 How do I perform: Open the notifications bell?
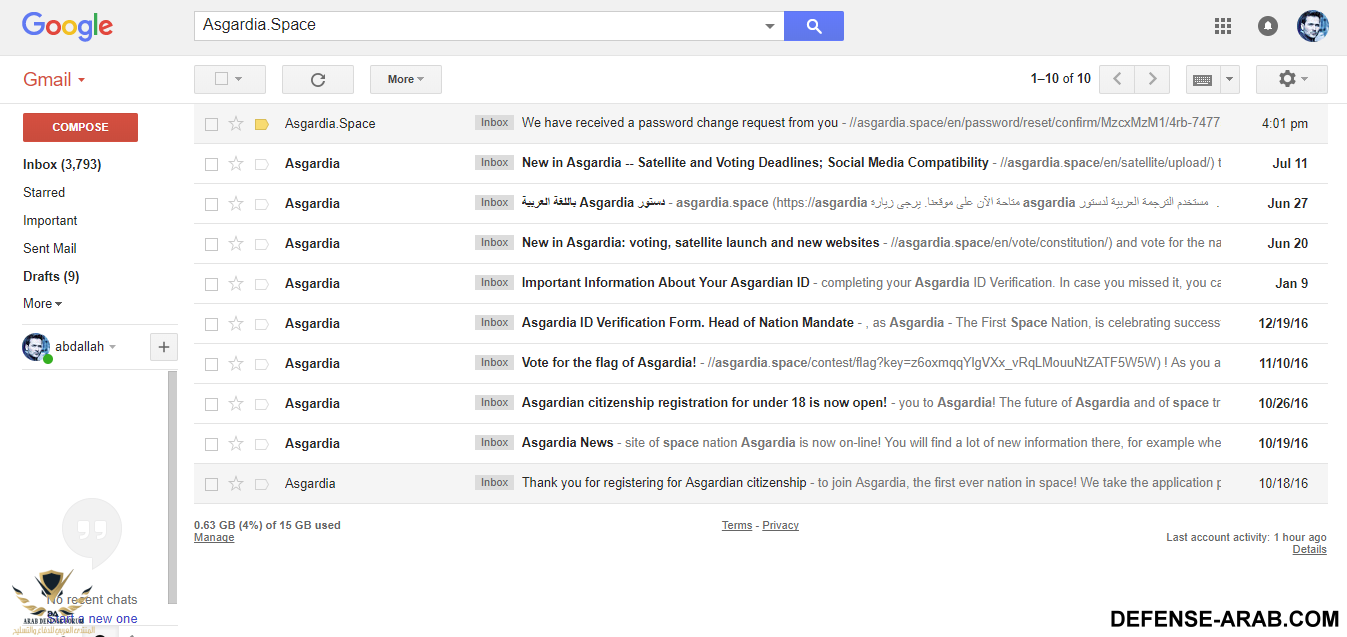point(1268,26)
